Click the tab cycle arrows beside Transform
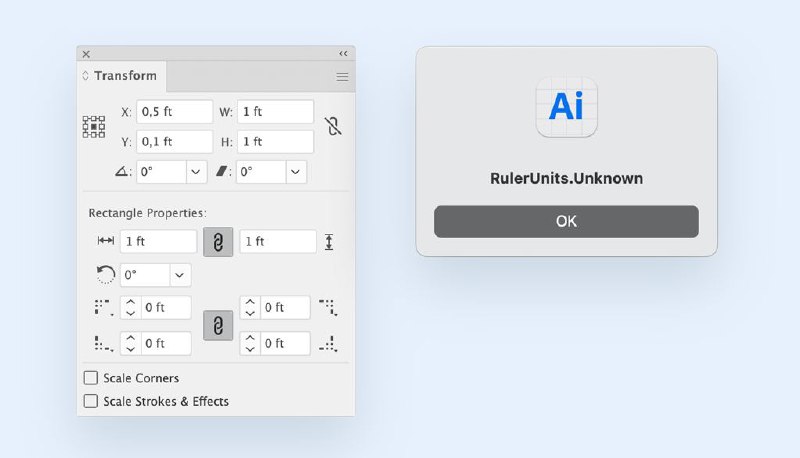Screen dimensions: 800x458 click(x=85, y=75)
